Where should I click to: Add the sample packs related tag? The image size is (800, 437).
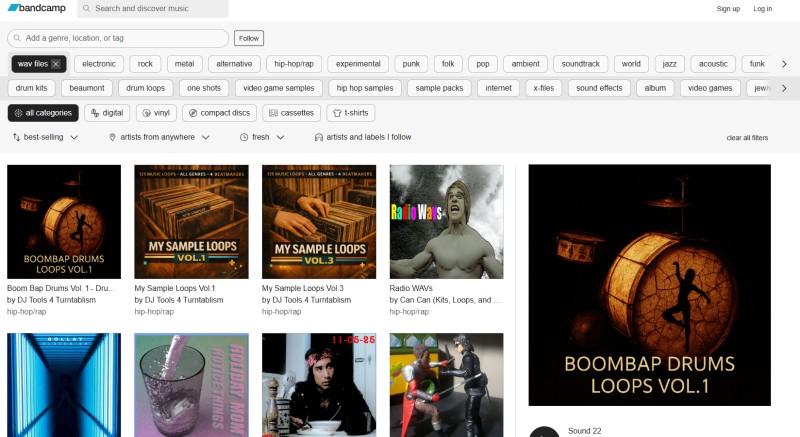click(439, 88)
